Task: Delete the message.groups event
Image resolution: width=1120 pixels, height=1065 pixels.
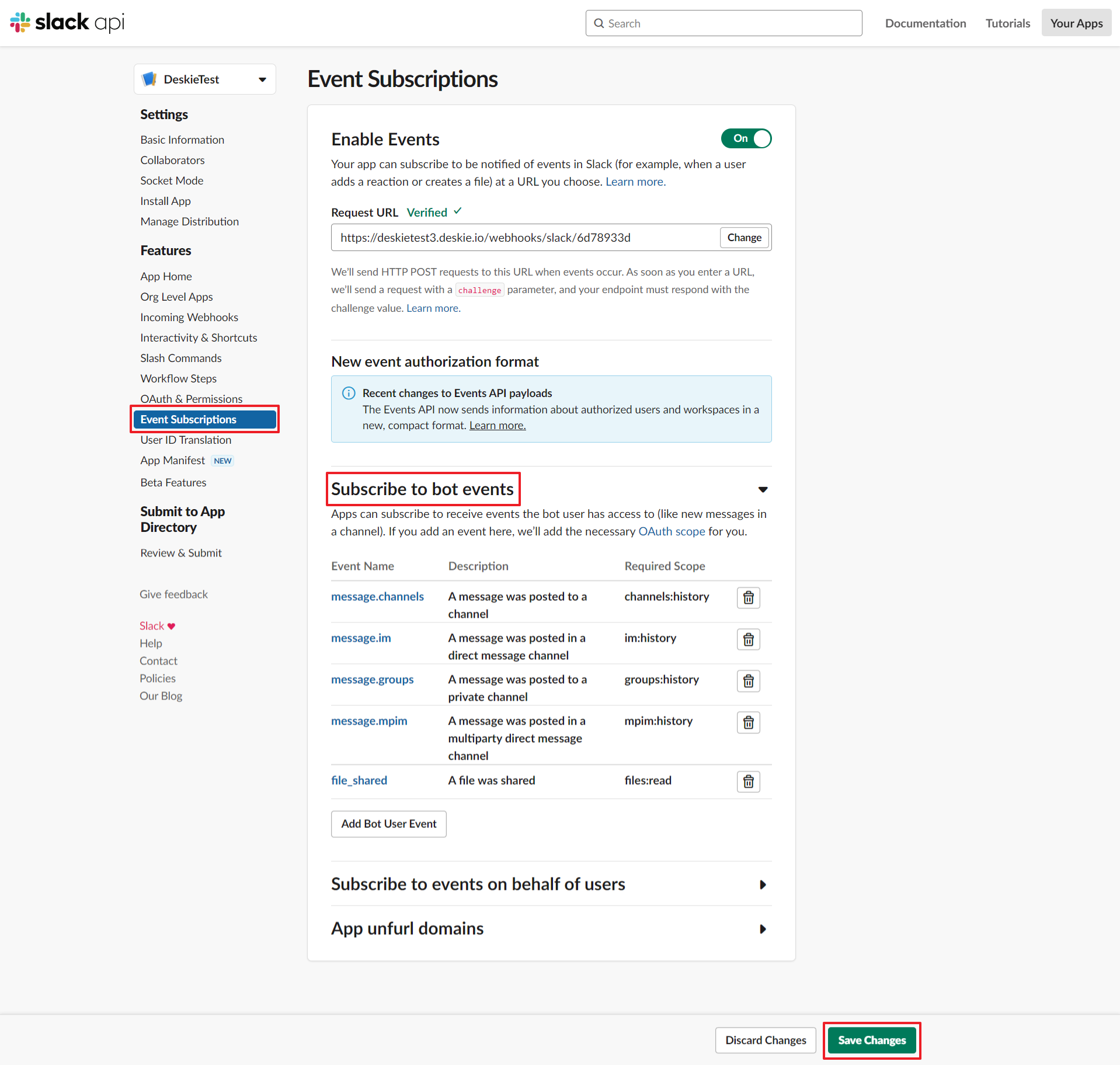Action: [x=748, y=681]
